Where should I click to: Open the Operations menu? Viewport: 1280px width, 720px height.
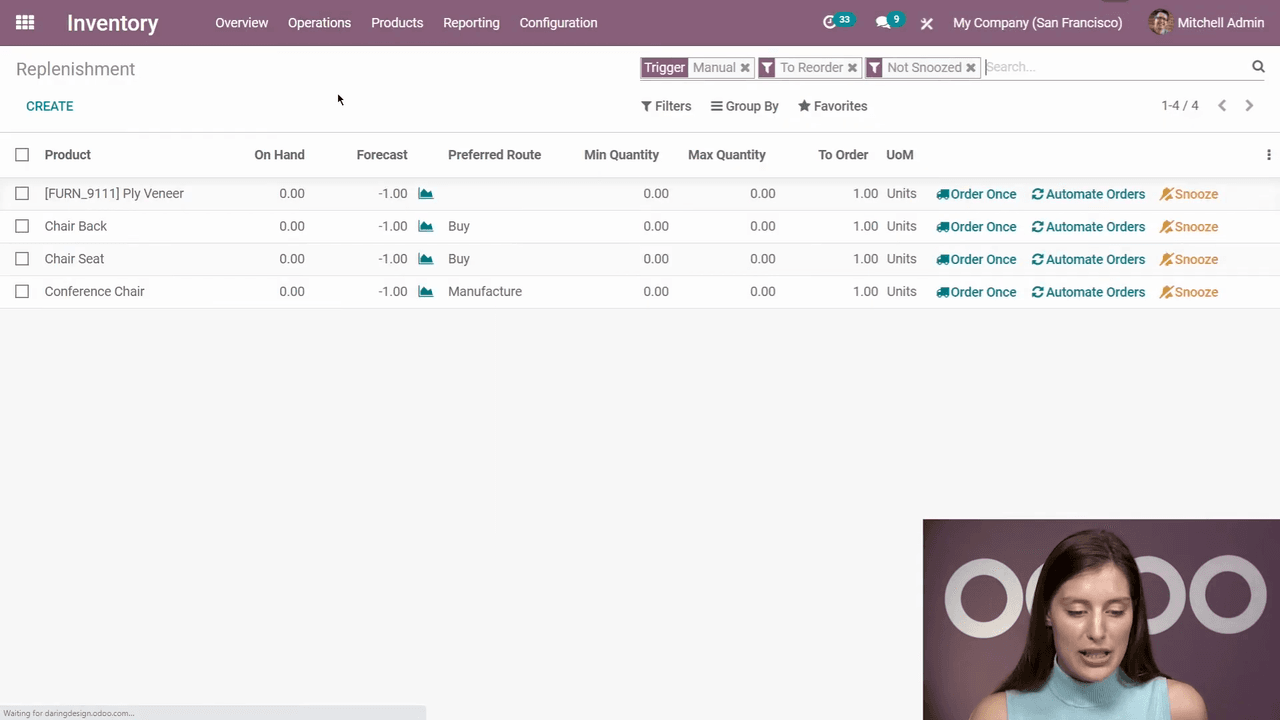319,23
